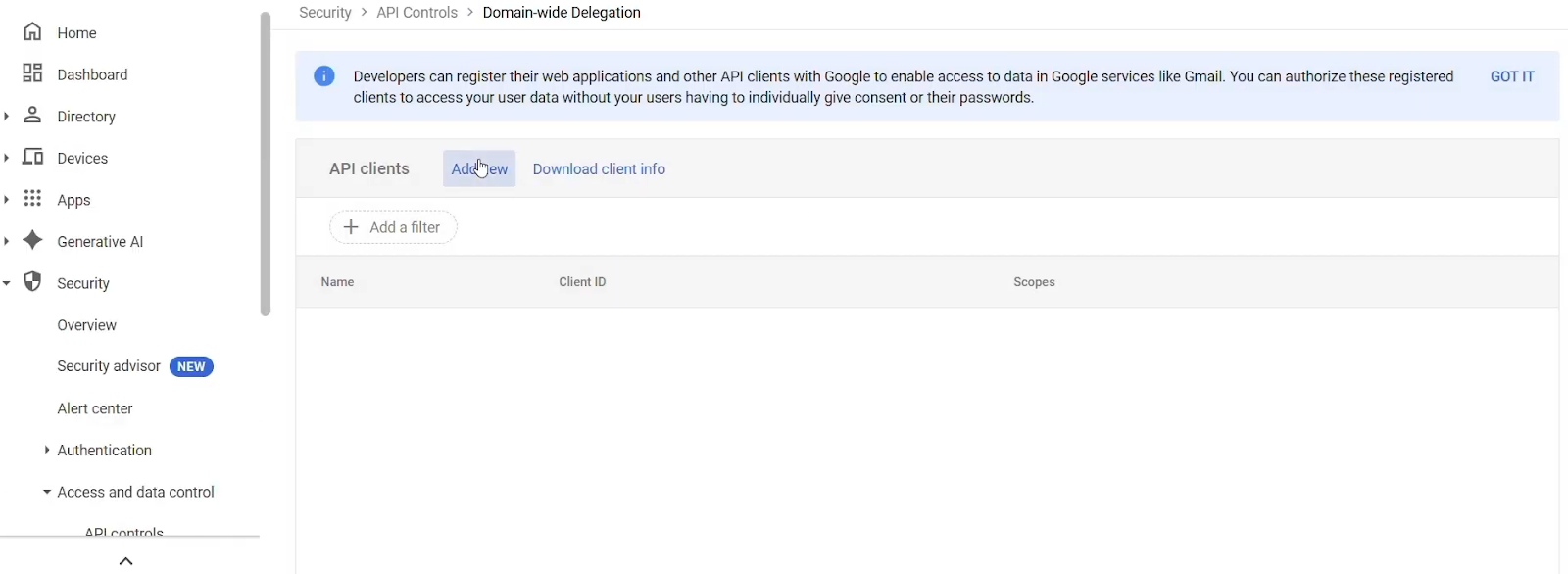Expand the Authentication section
Viewport: 1568px width, 574px height.
click(x=46, y=450)
